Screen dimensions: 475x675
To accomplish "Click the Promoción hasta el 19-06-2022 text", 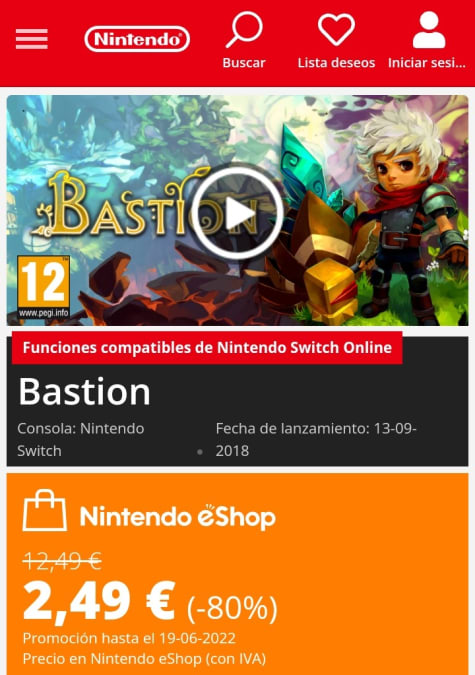I will [x=129, y=638].
